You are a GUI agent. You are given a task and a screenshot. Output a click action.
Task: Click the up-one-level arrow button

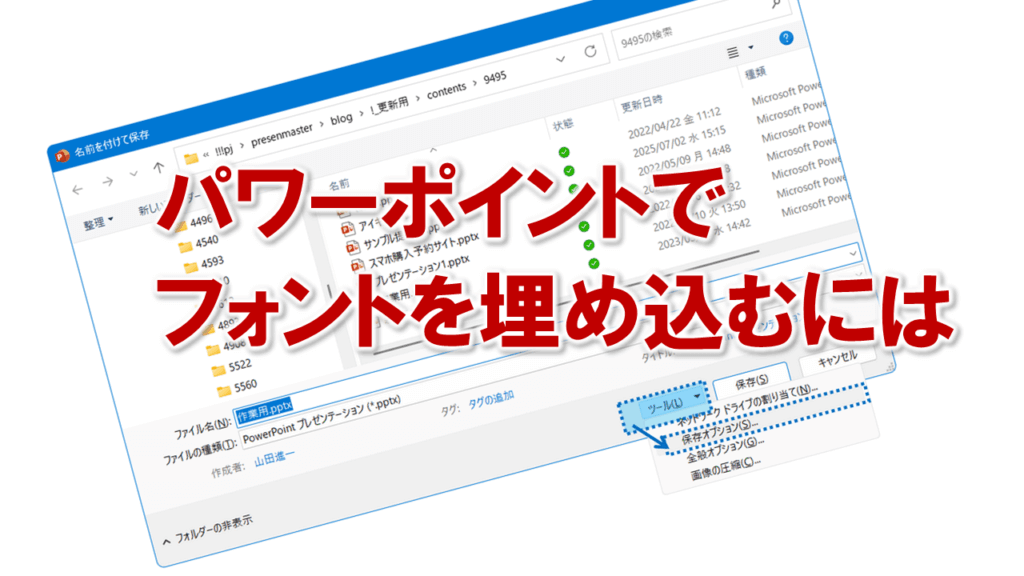(158, 168)
